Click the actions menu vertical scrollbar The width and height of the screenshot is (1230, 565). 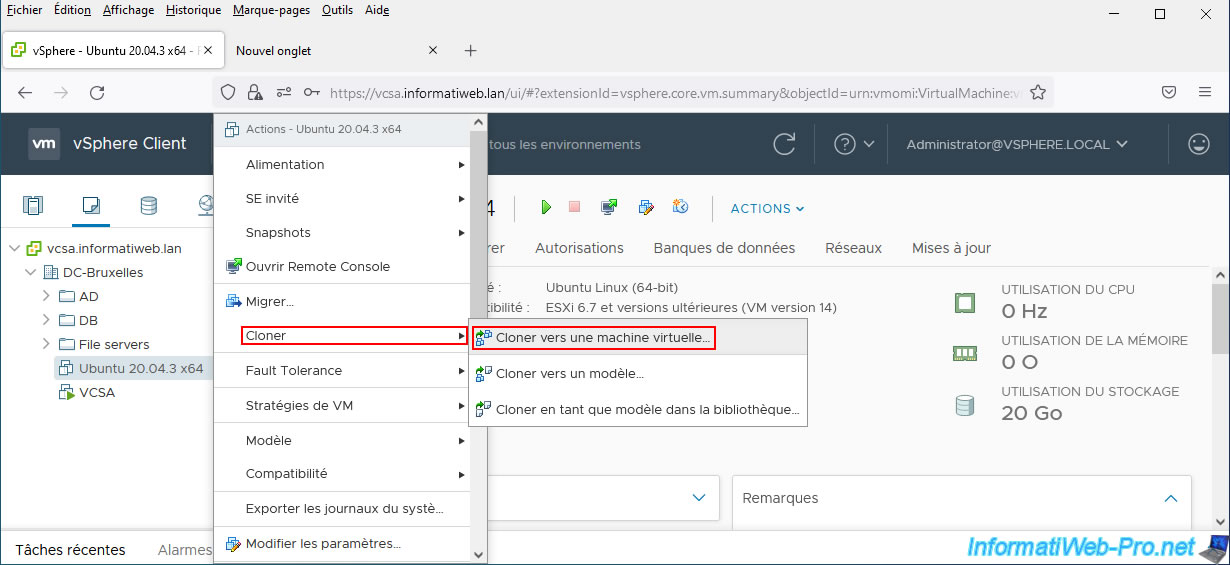pyautogui.click(x=478, y=340)
